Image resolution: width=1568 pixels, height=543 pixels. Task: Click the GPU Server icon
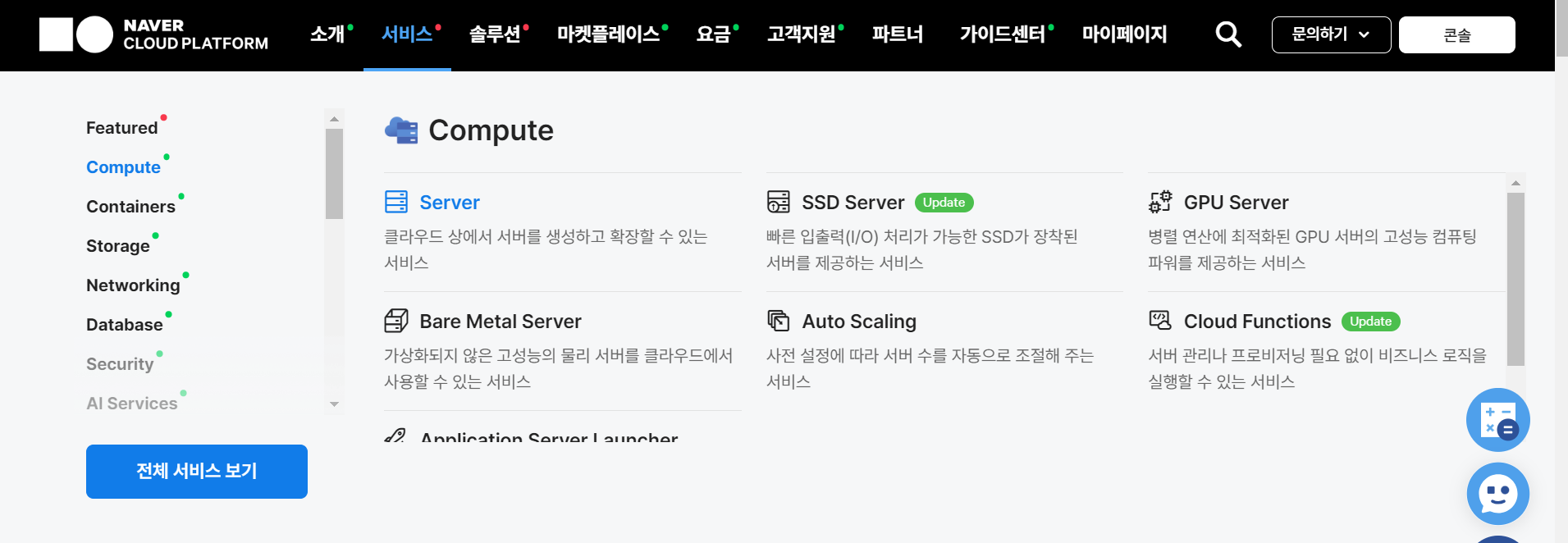(x=1160, y=202)
